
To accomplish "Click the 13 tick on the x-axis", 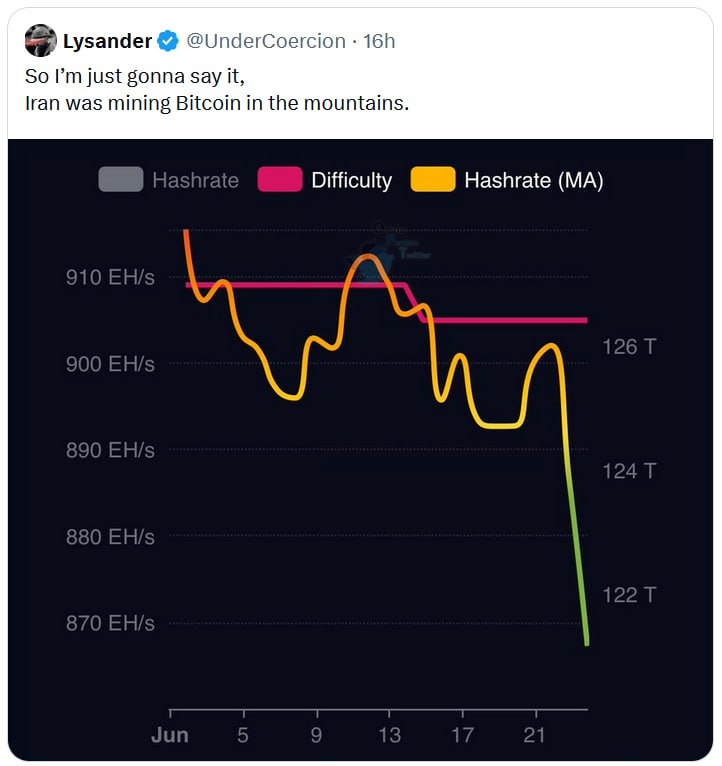I will click(389, 735).
